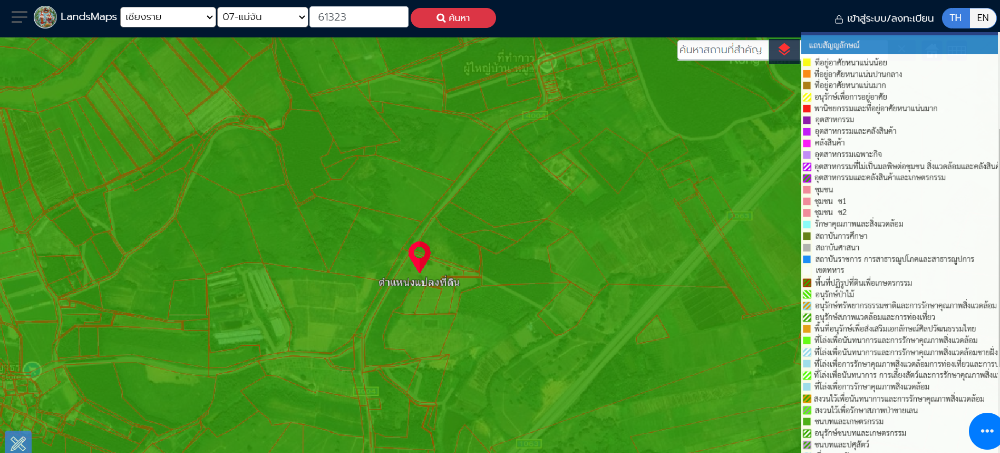
Task: Click legend text พื้นที่ปฏิรูปที่ดินเพื่อเกษตรกรรม
Action: (864, 283)
